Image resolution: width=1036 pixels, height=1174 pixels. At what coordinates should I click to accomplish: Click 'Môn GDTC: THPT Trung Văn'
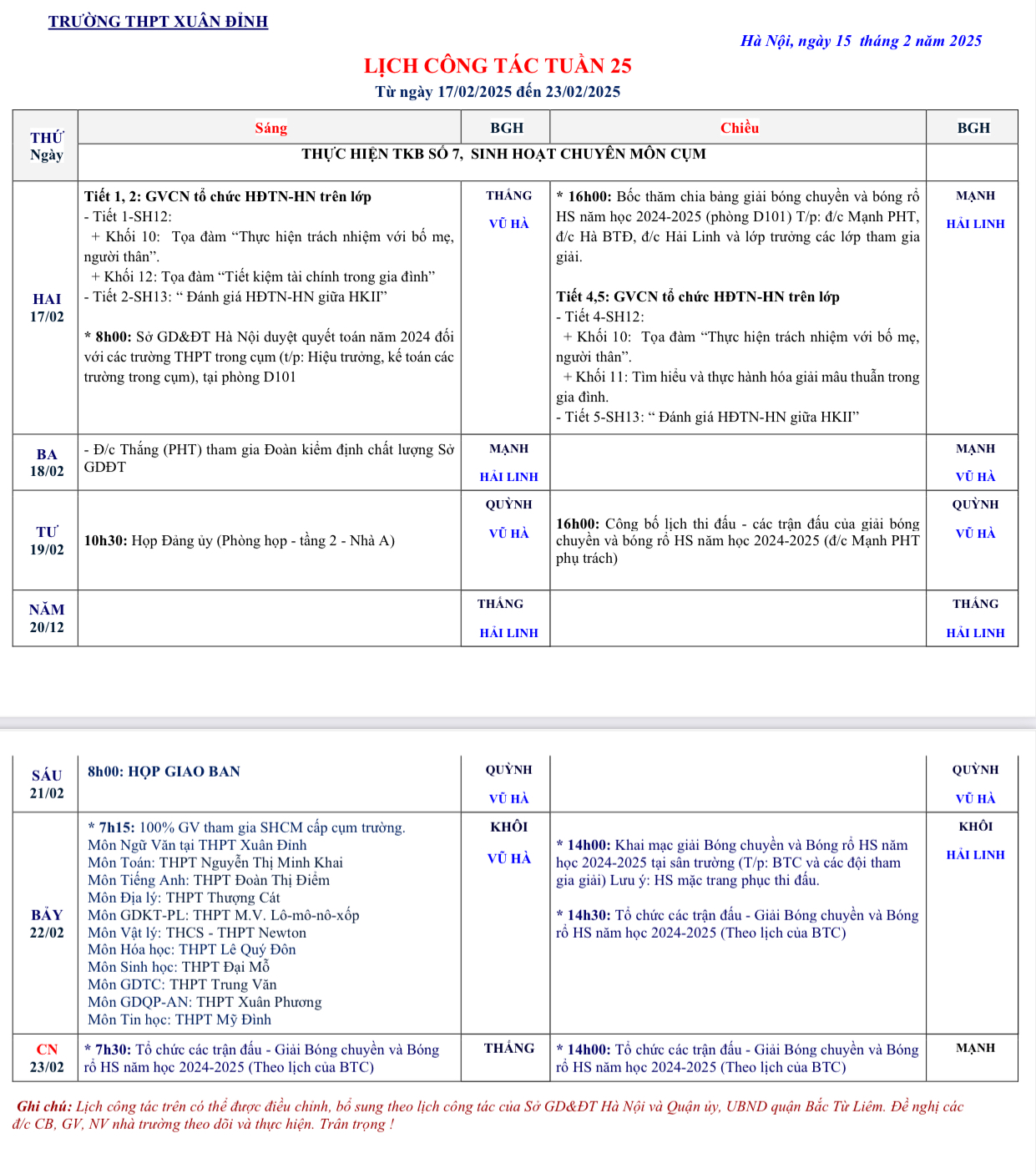pyautogui.click(x=182, y=985)
